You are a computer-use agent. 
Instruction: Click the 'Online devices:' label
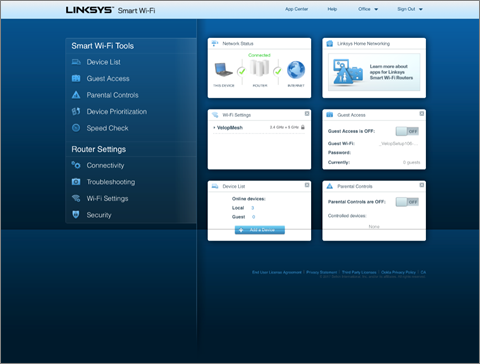249,199
